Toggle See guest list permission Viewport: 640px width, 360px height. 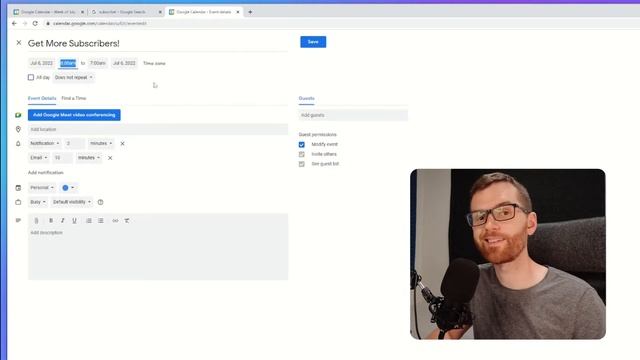coord(302,164)
